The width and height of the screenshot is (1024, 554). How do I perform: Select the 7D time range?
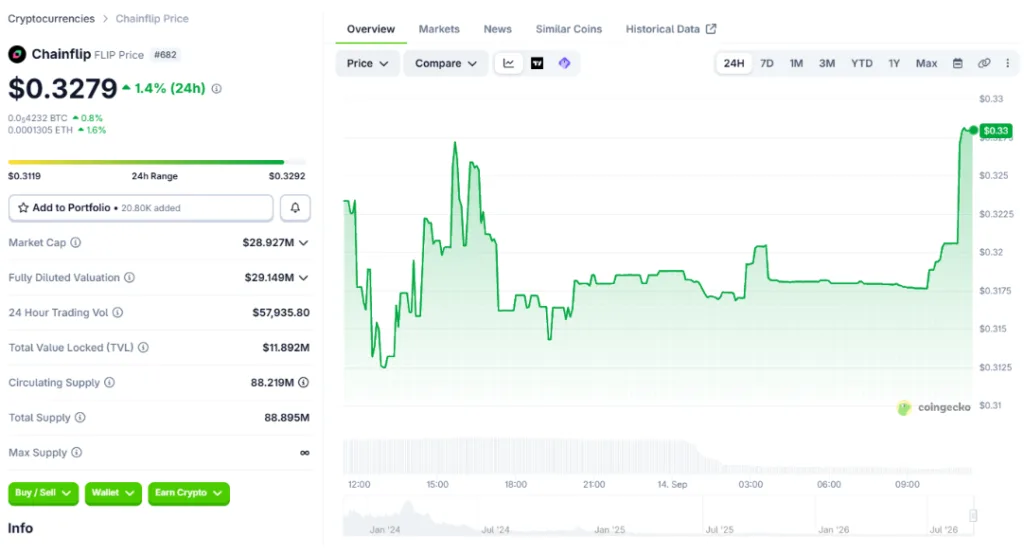point(767,63)
